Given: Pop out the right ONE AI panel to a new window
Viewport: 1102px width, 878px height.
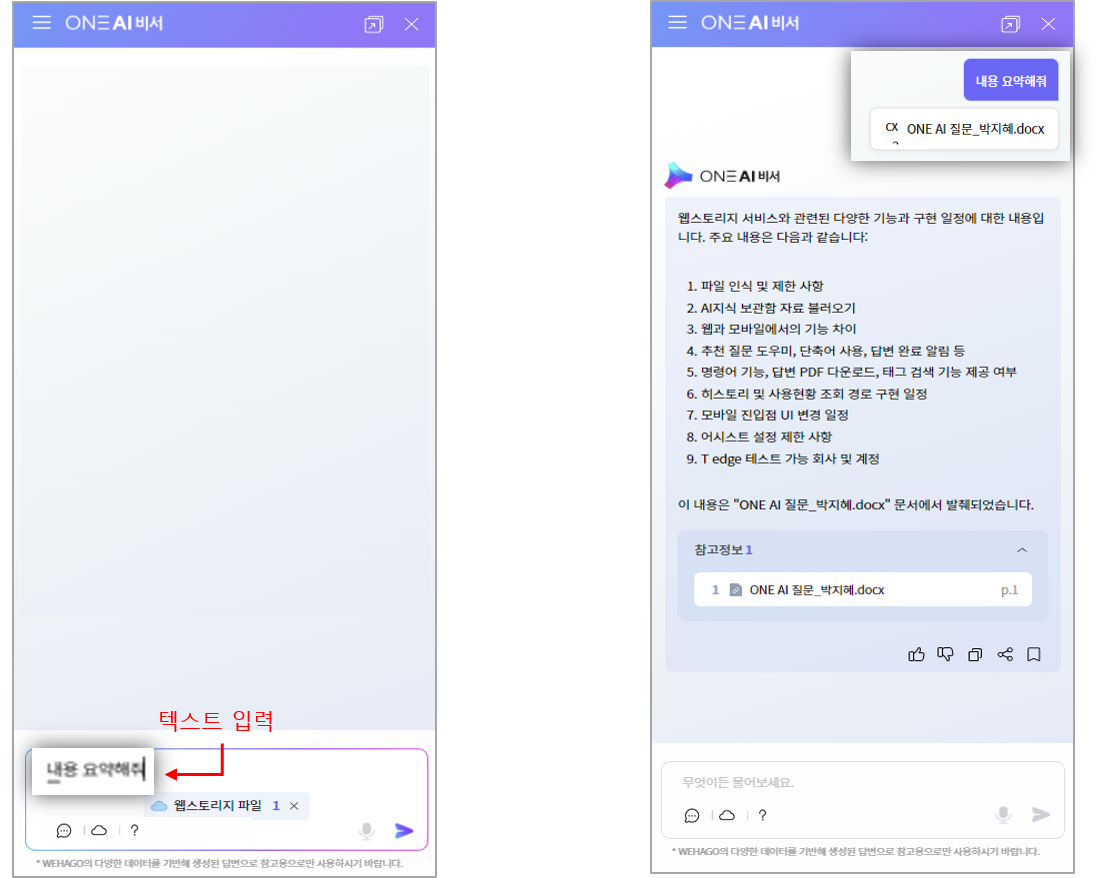Looking at the screenshot, I should point(1010,25).
